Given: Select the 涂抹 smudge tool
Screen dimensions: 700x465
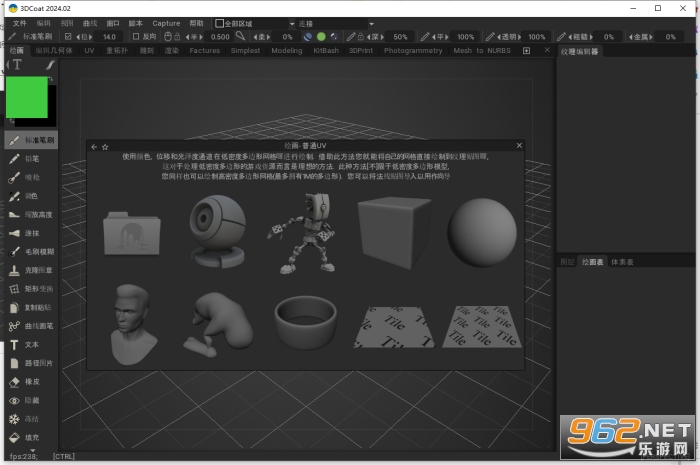Looking at the screenshot, I should tap(31, 233).
